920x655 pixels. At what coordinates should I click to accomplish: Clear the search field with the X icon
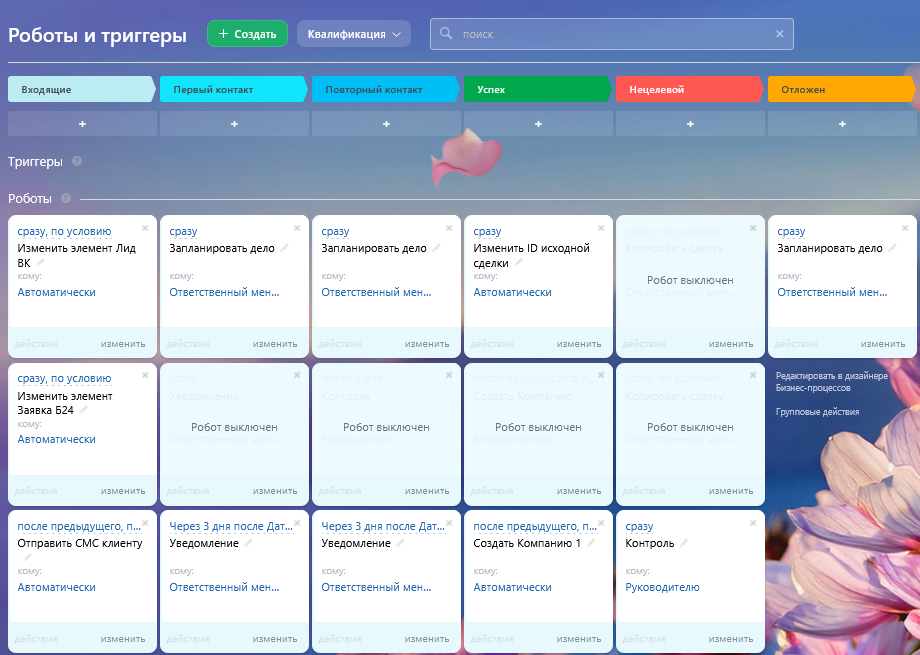point(779,34)
